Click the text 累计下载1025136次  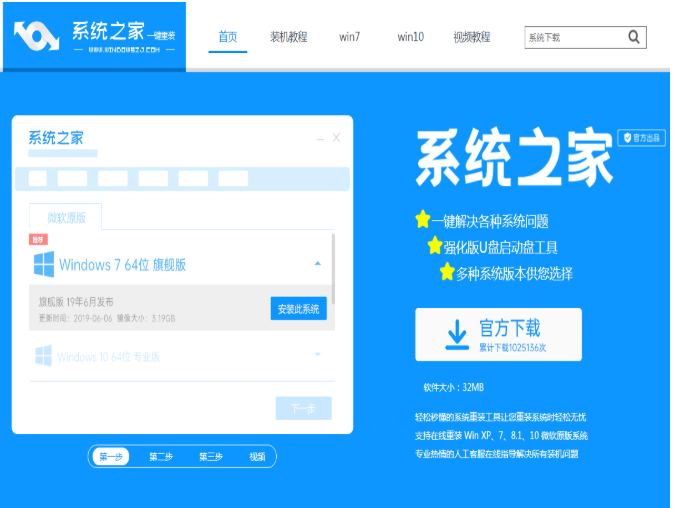[513, 348]
